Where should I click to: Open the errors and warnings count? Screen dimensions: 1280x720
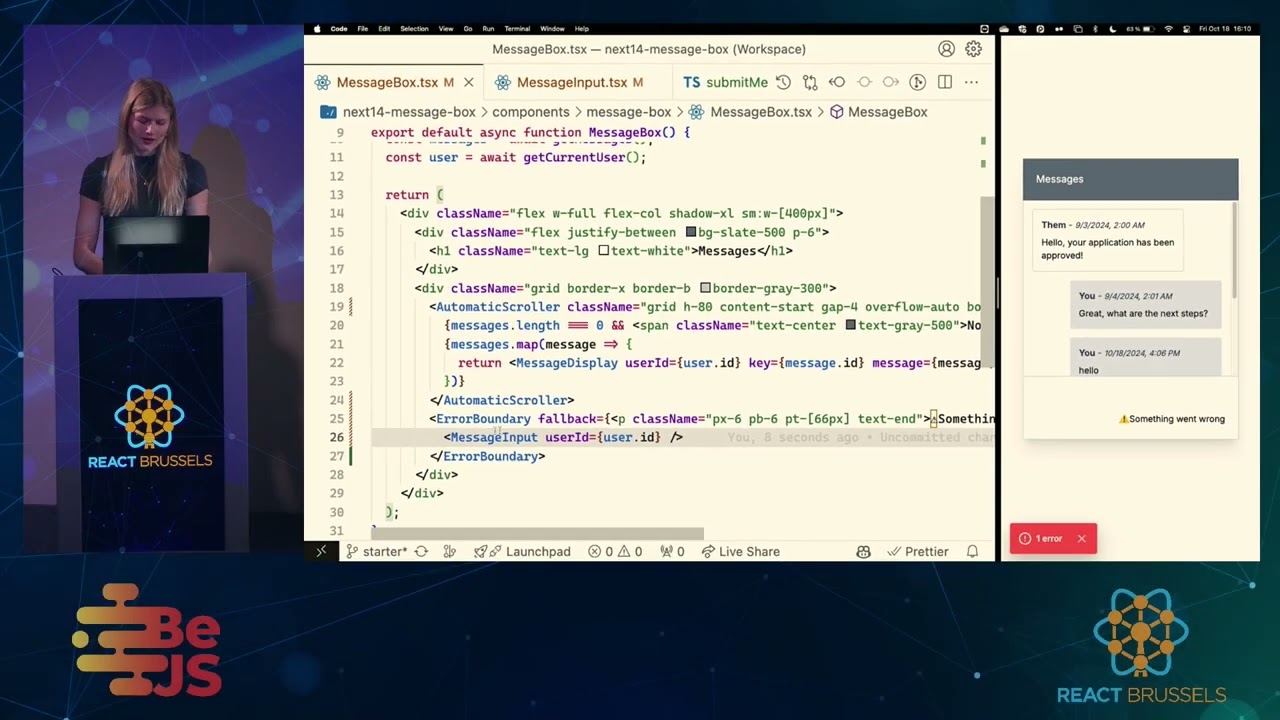tap(615, 551)
